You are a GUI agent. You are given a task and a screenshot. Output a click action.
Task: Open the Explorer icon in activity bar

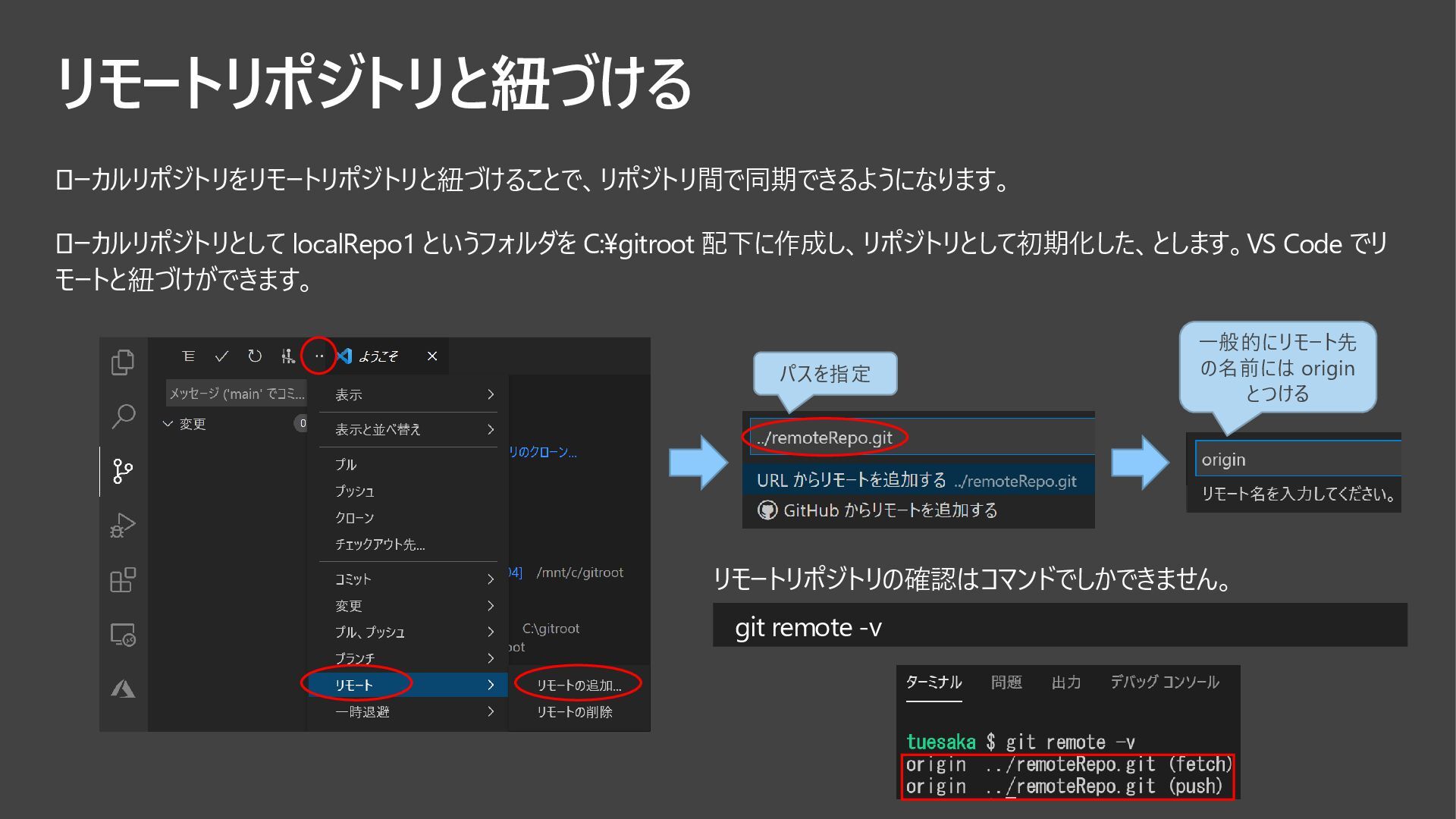[x=123, y=362]
